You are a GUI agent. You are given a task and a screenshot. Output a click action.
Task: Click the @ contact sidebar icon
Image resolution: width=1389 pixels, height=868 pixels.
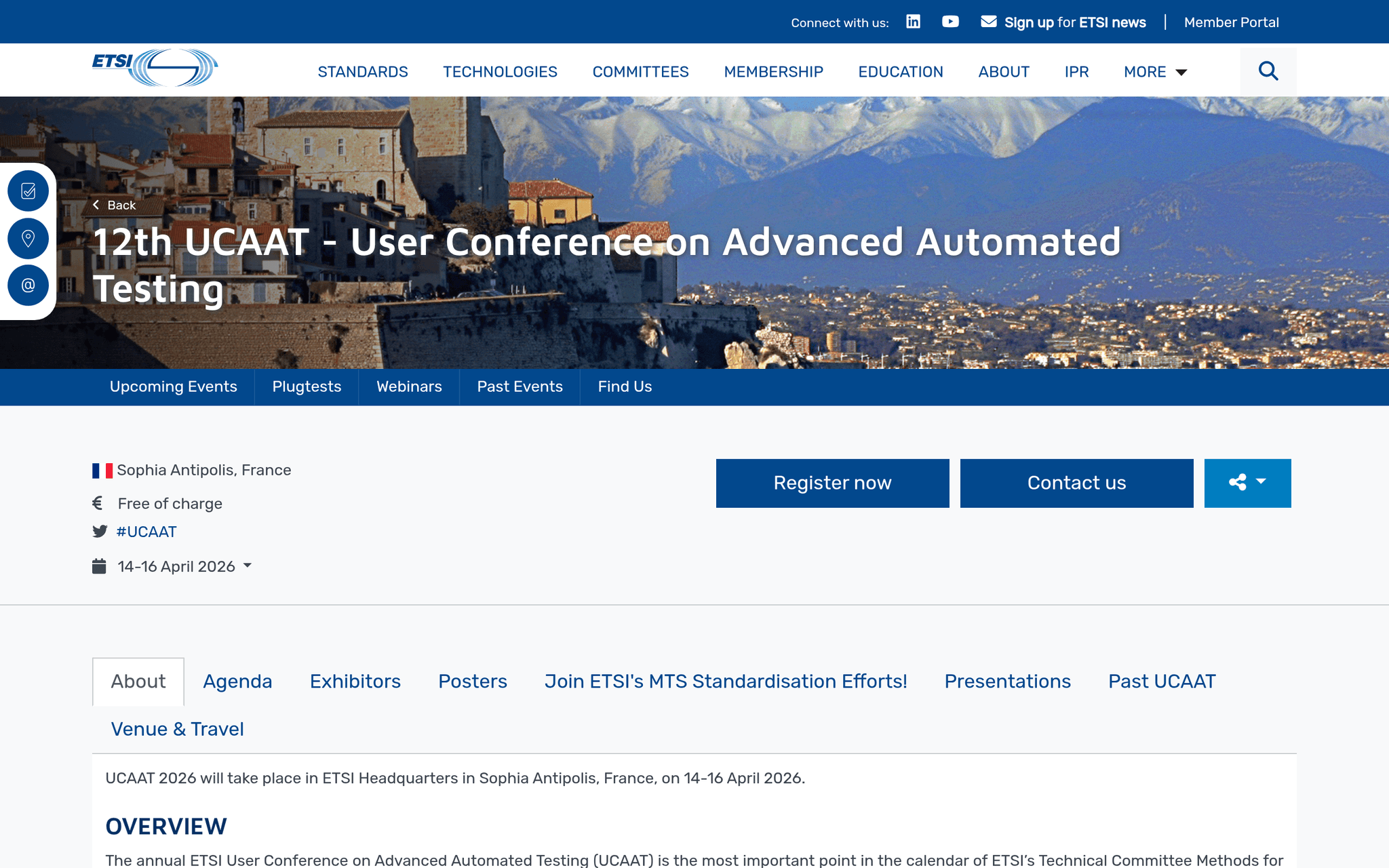(x=28, y=285)
